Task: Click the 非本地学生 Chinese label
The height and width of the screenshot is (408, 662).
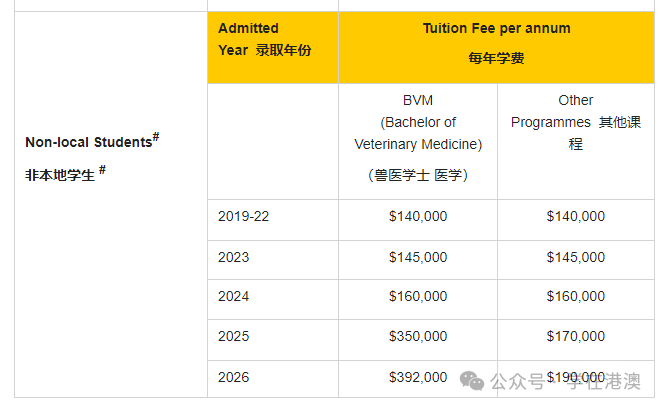Action: pos(61,174)
